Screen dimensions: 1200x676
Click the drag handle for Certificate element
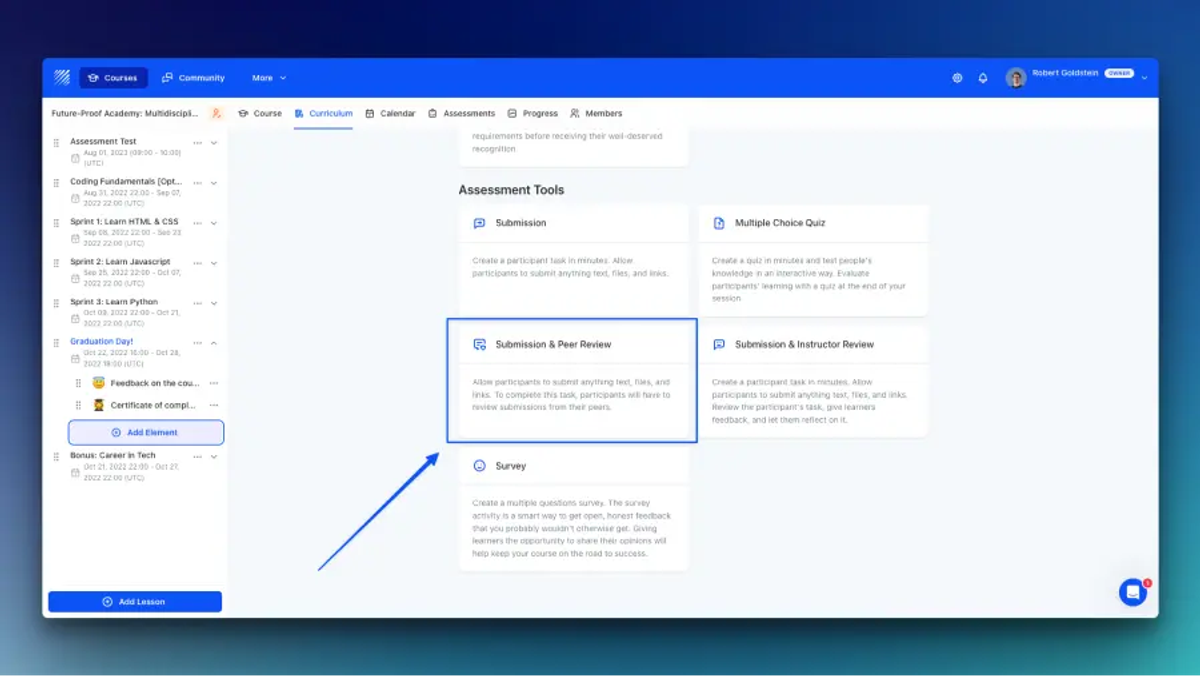pos(79,405)
